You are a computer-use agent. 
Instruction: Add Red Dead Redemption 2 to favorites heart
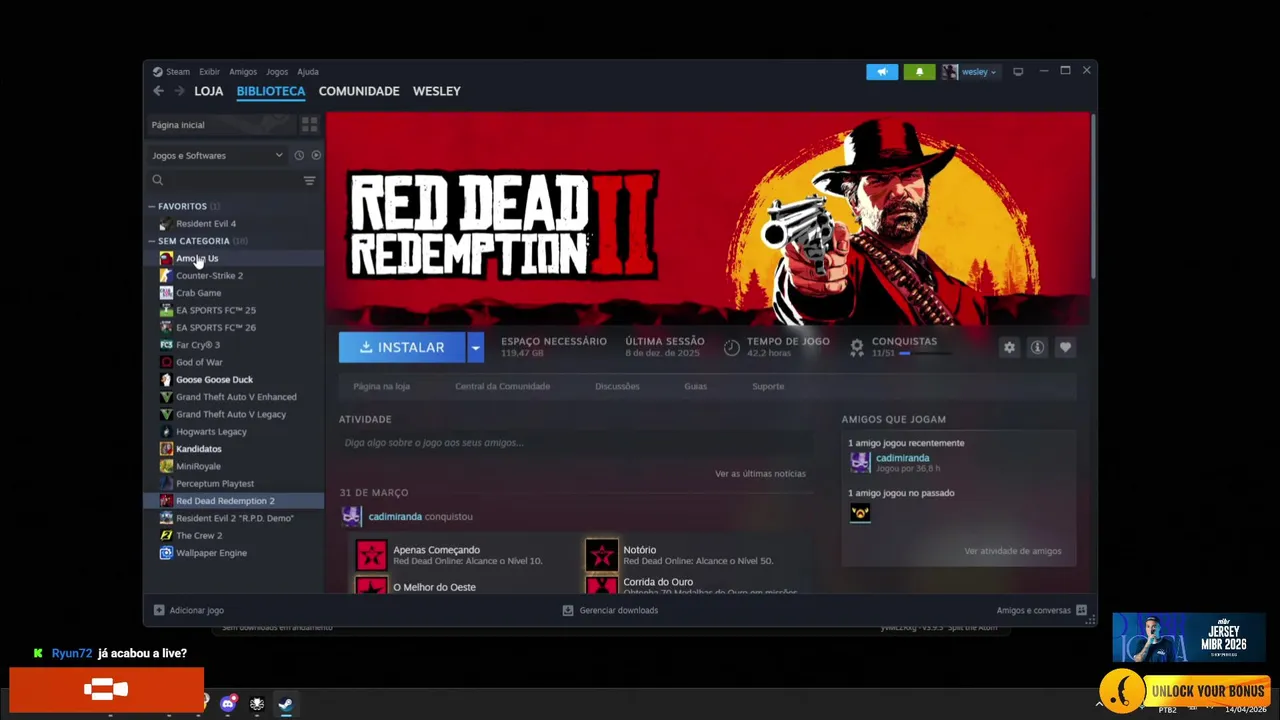pos(1065,347)
